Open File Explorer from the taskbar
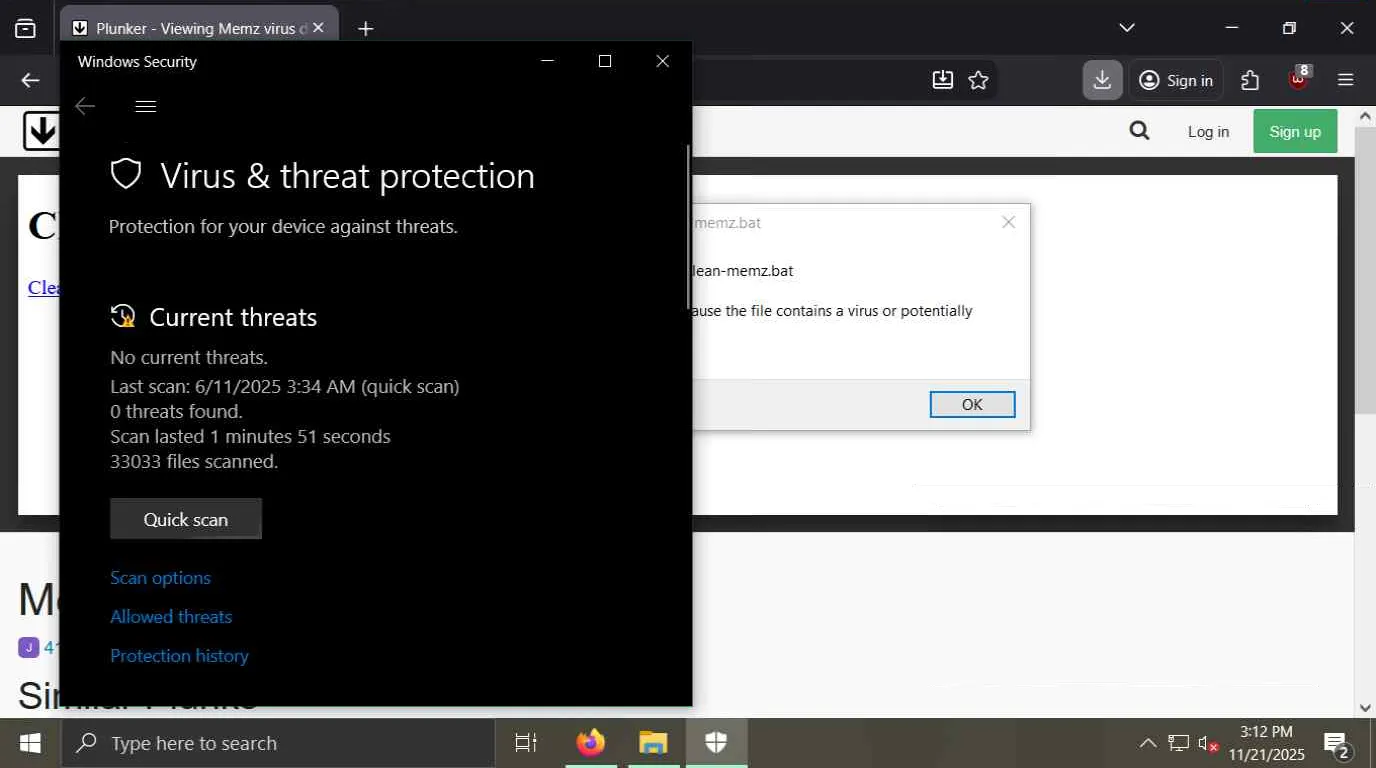The image size is (1376, 768). [653, 743]
